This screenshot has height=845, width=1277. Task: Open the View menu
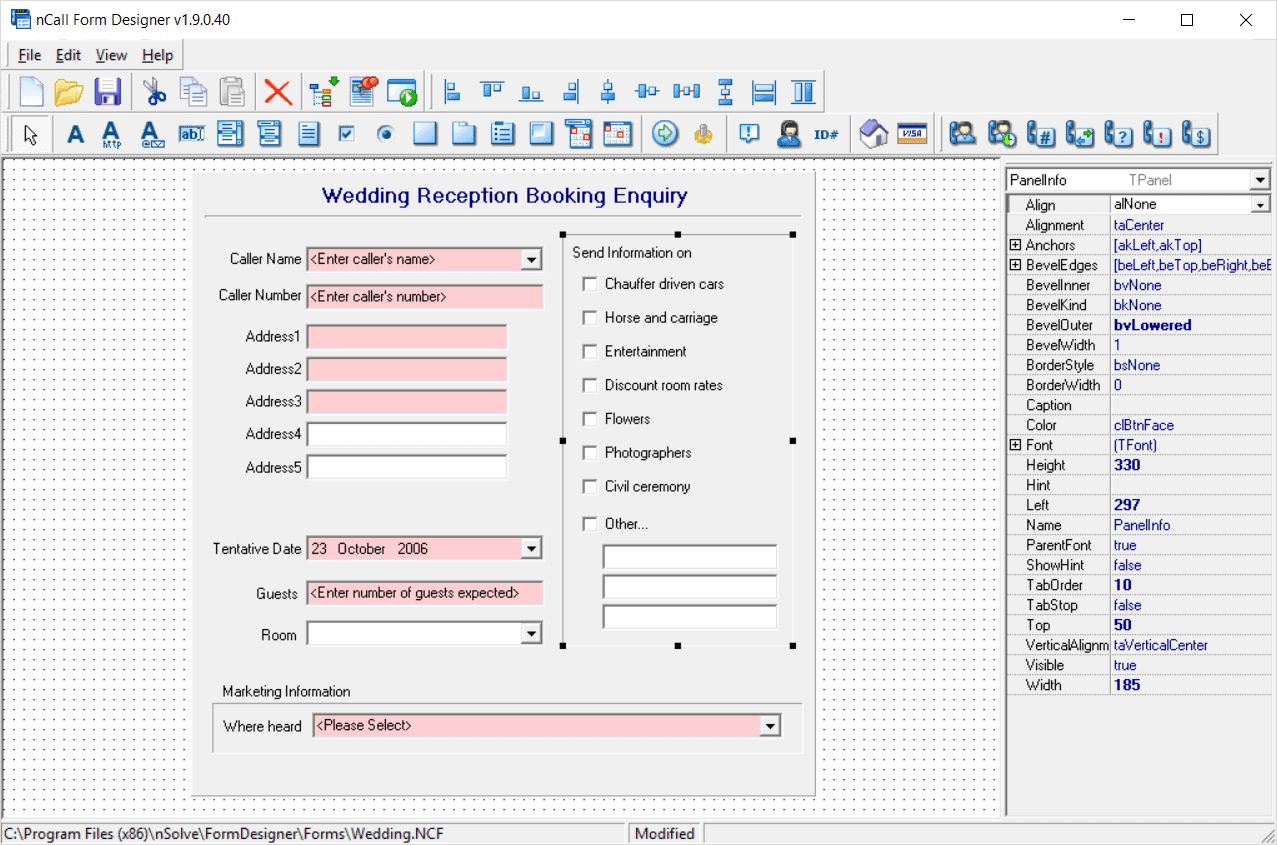tap(111, 55)
